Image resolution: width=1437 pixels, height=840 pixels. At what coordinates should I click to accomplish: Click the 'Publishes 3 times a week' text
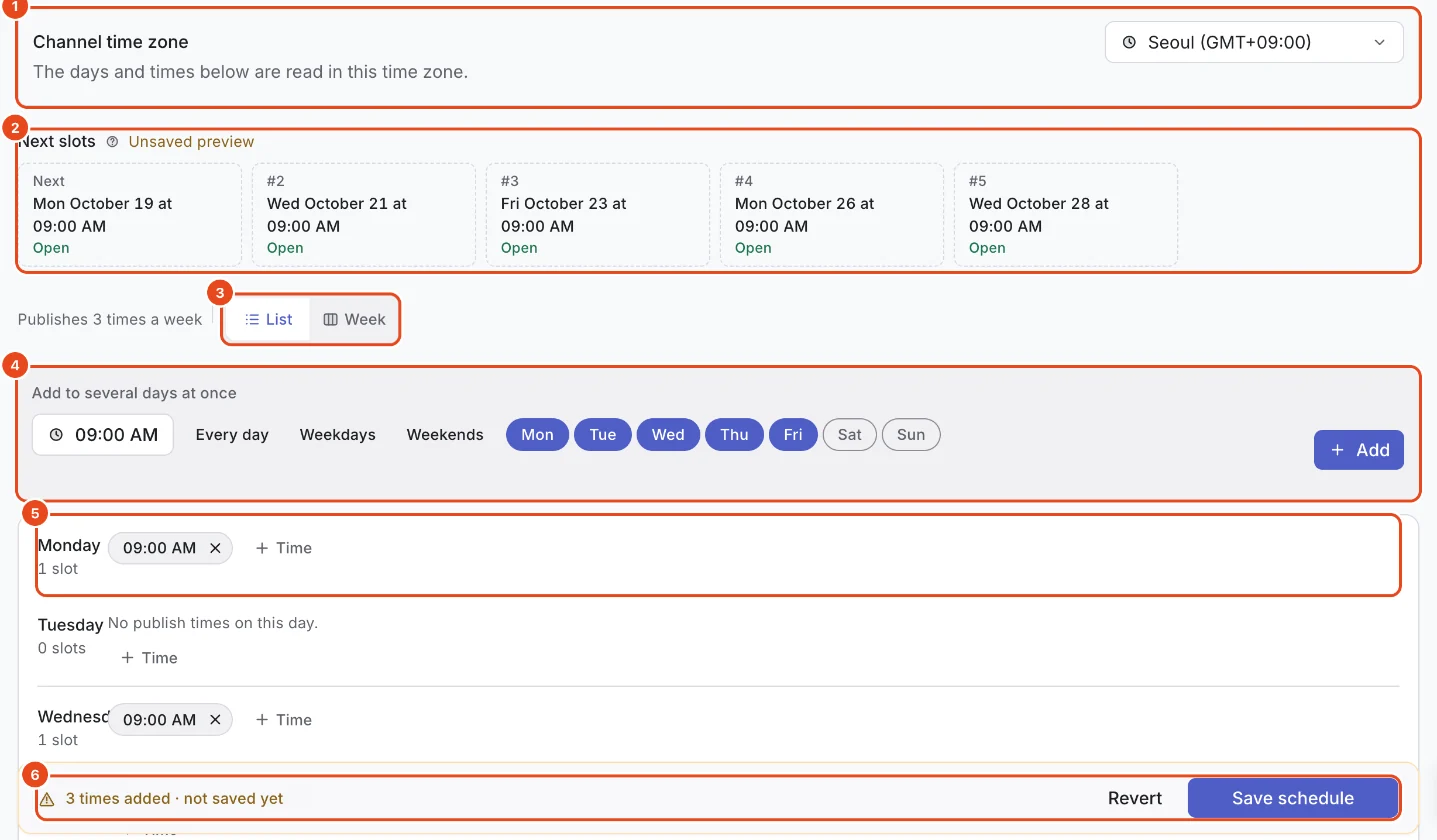click(x=110, y=319)
